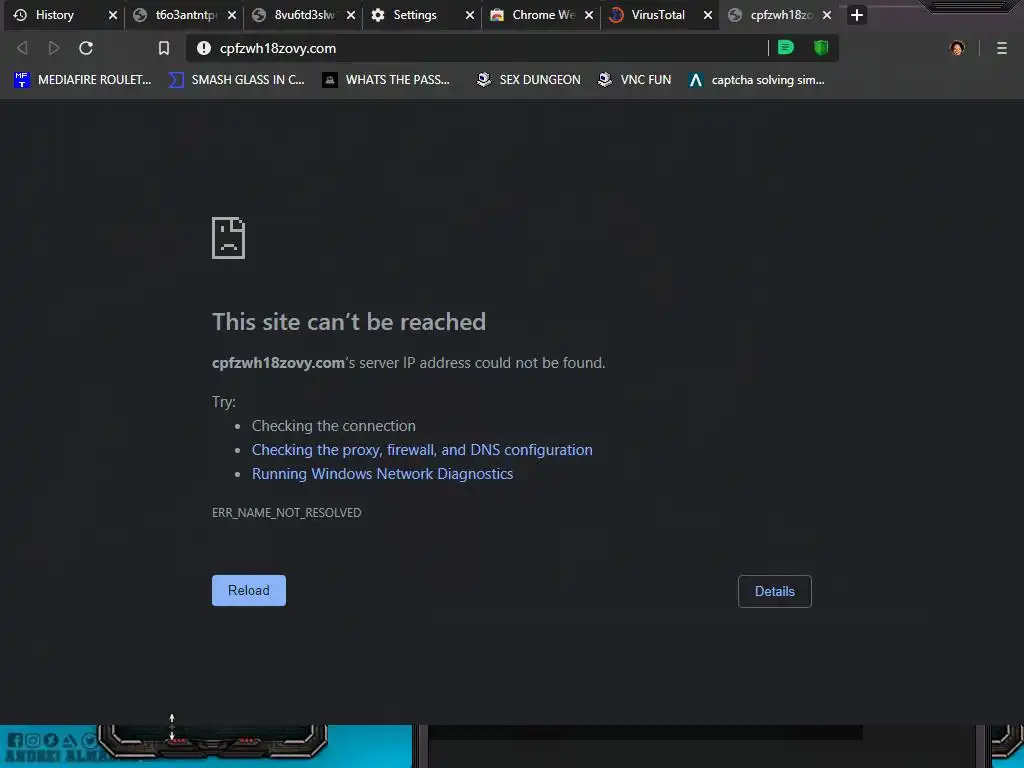The image size is (1024, 768).
Task: Bookmark this page with the bookmark icon
Action: coord(164,48)
